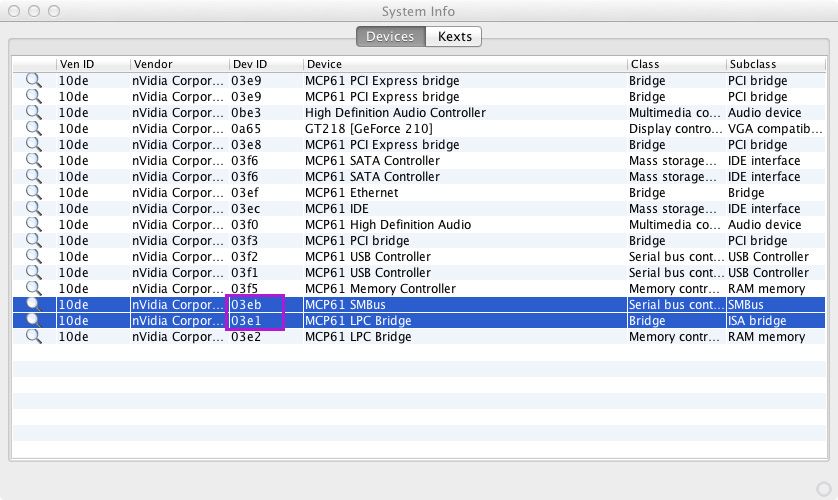Click the Dev ID cell 03ef

tap(245, 193)
